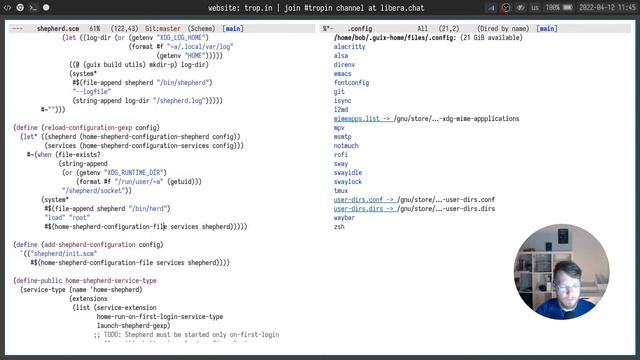Open the l2md directory in Dired
The image size is (640, 360).
click(341, 109)
